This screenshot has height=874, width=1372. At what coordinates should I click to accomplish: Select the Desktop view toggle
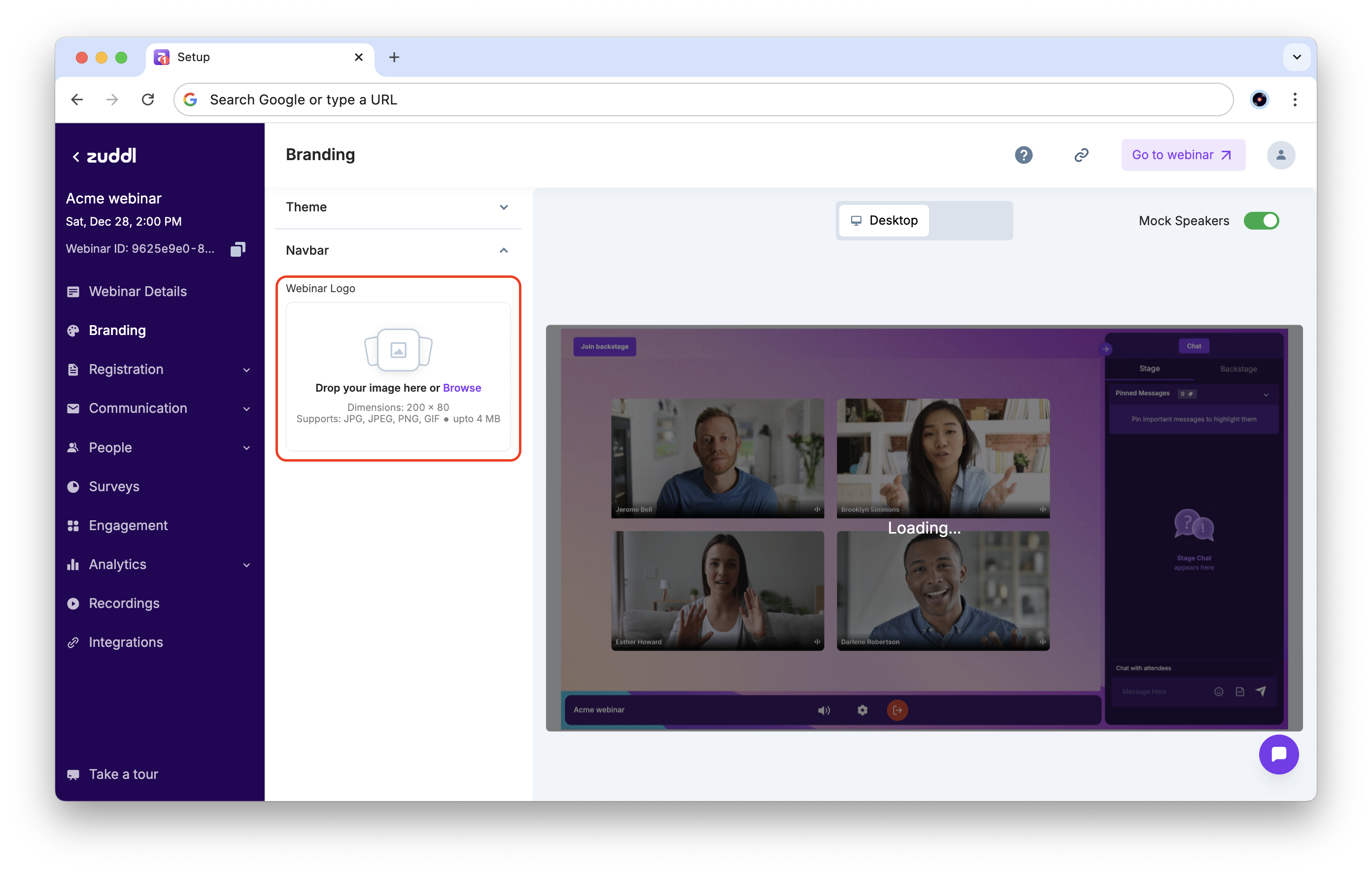coord(884,221)
